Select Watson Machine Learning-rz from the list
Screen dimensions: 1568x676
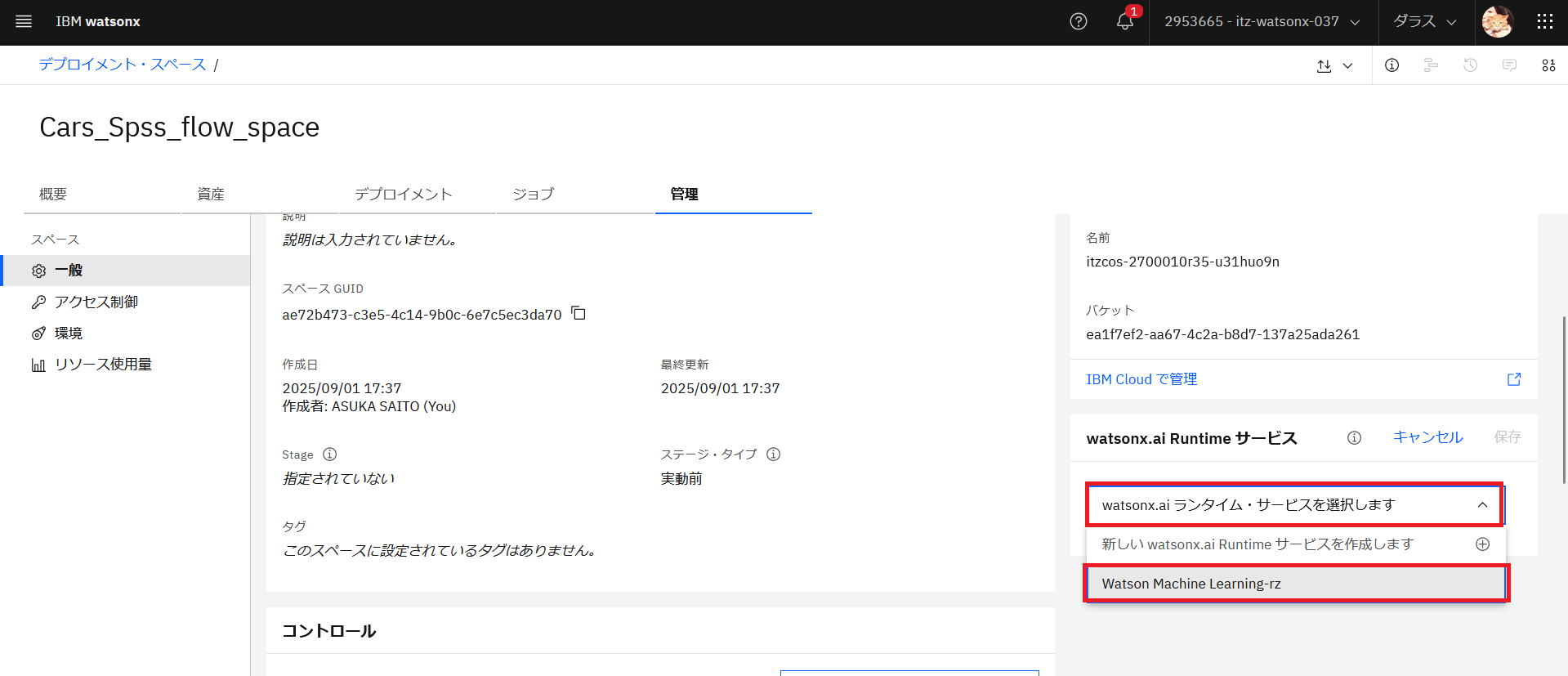pyautogui.click(x=1296, y=584)
